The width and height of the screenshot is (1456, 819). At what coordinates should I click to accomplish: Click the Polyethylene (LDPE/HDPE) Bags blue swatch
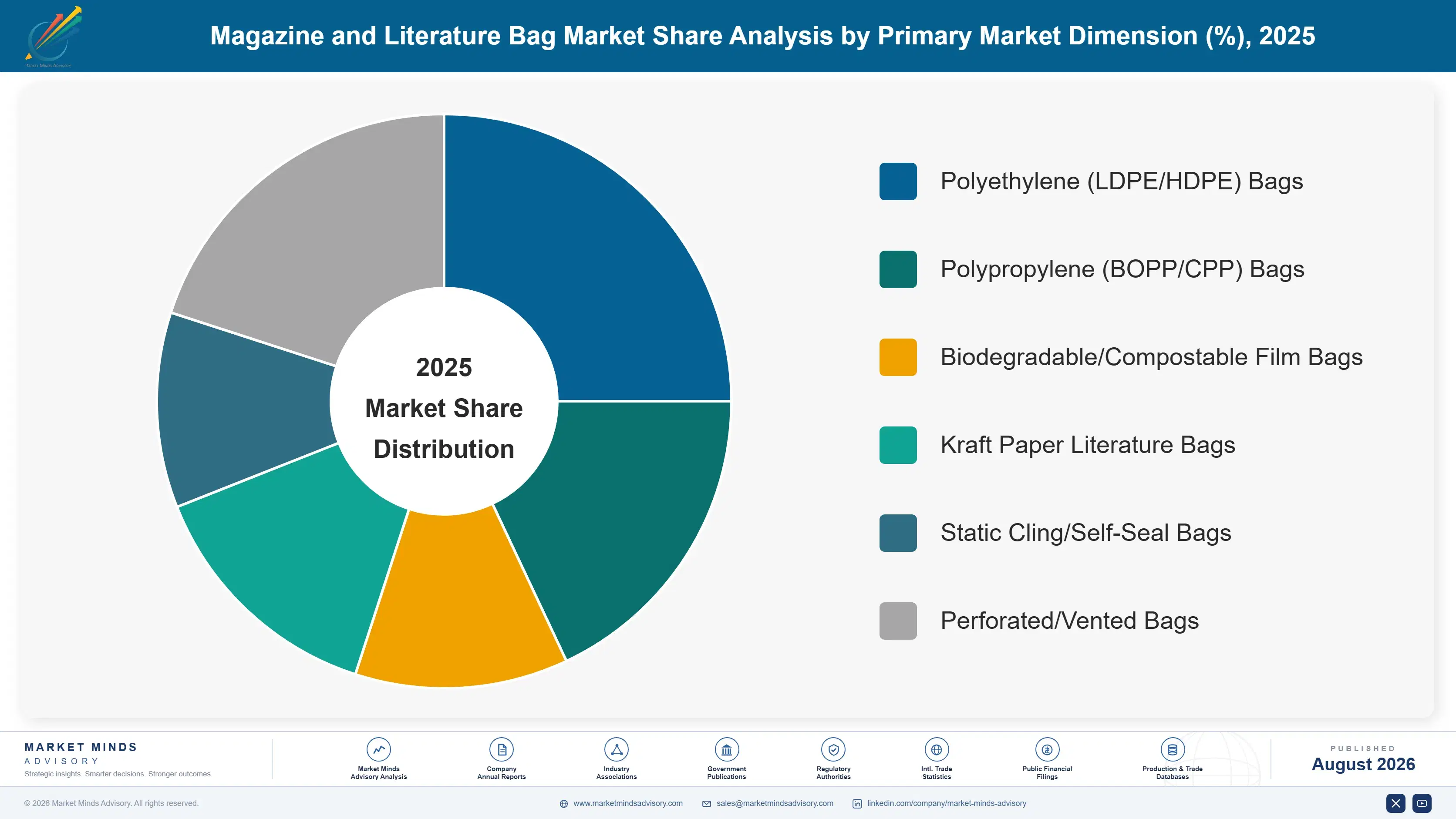pyautogui.click(x=898, y=181)
